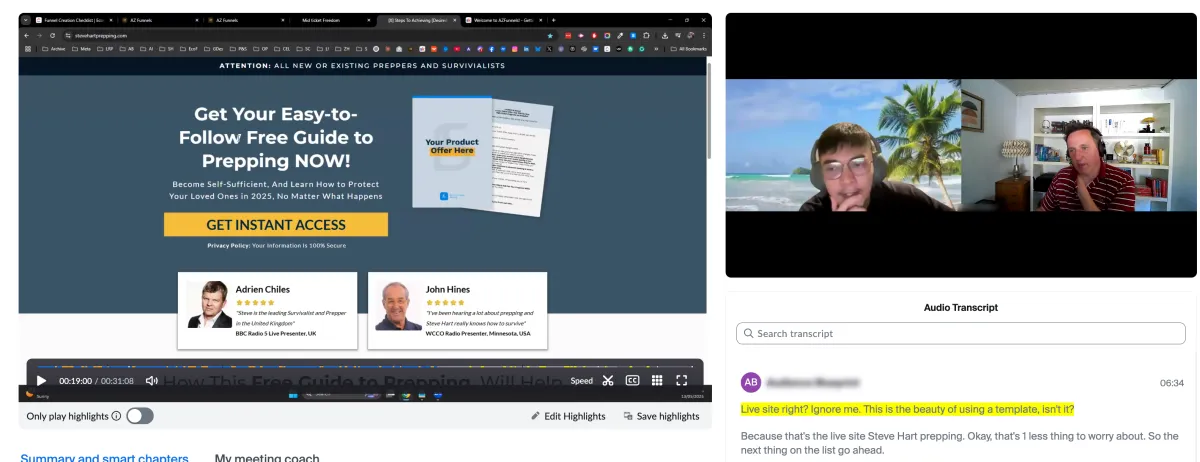Open Welcome to AZFunnels tab in recorded browser
The image size is (1200, 462).
[505, 20]
